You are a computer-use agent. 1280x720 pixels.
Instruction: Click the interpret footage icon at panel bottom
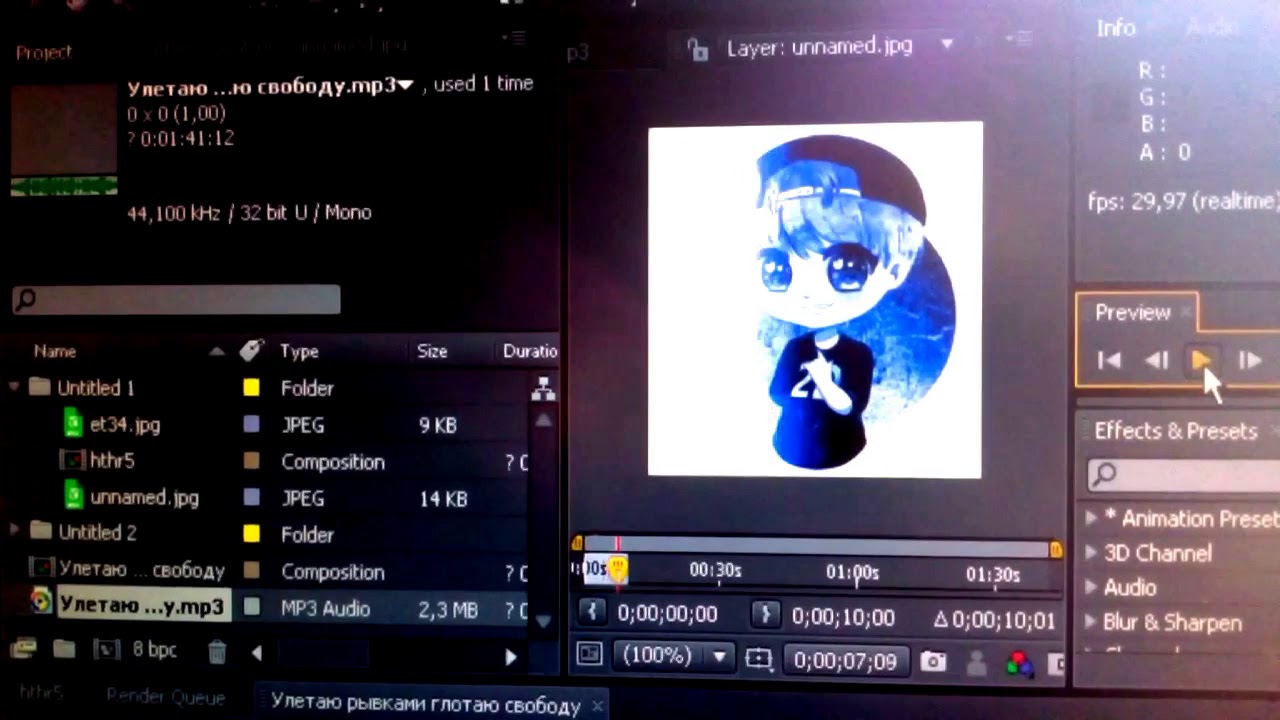(x=21, y=650)
